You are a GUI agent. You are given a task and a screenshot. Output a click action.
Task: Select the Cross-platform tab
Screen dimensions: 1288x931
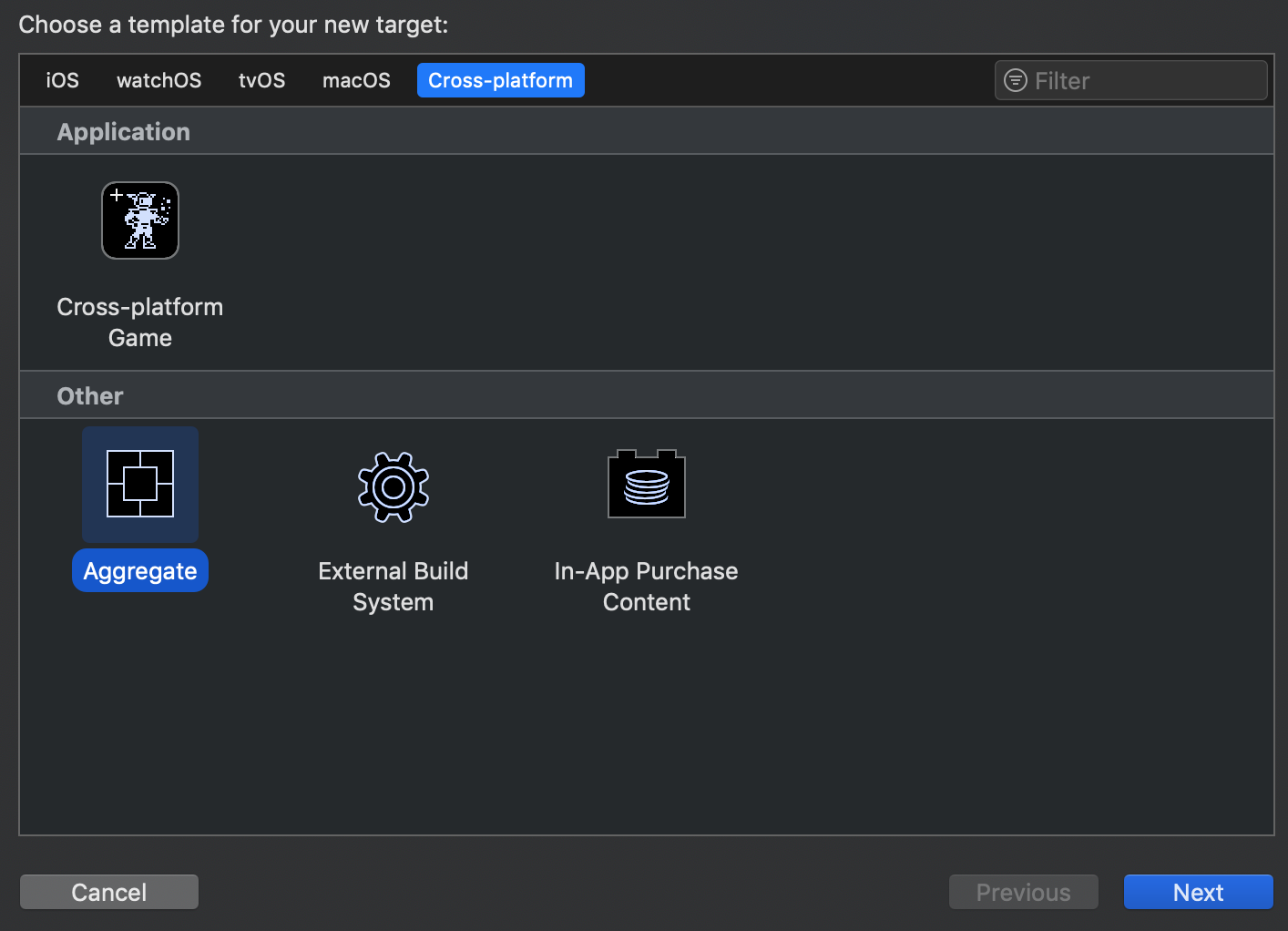click(x=500, y=80)
